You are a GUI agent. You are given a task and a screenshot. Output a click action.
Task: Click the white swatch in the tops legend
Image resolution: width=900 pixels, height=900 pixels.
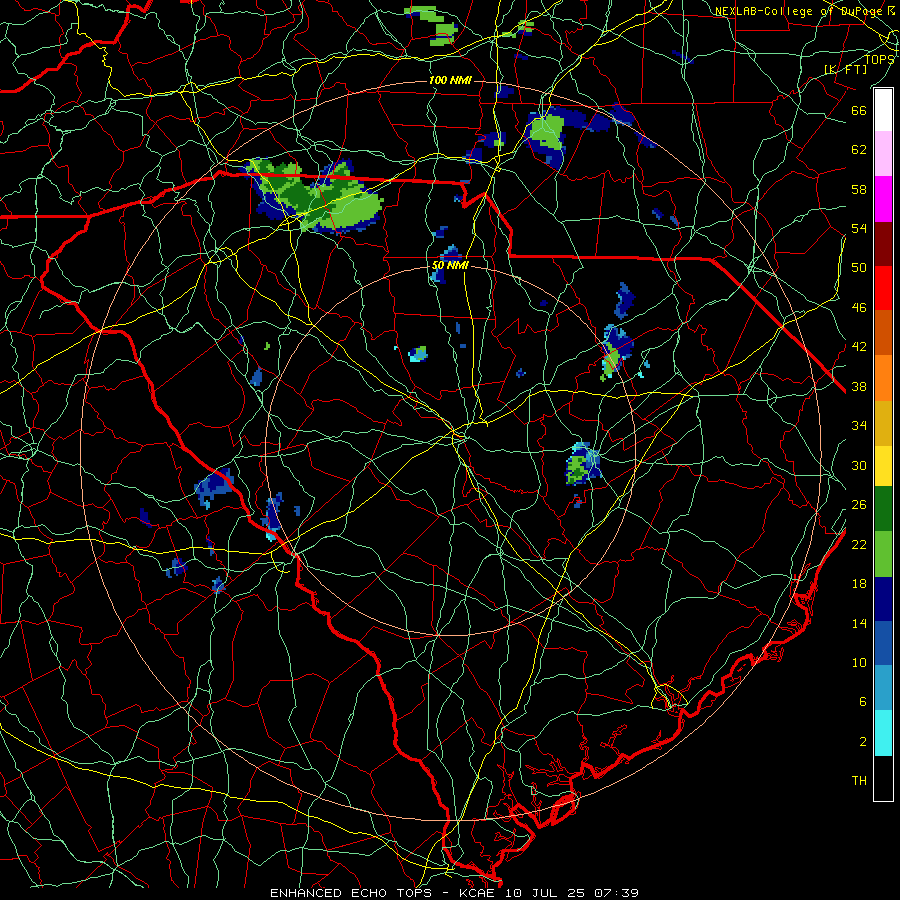[x=883, y=110]
